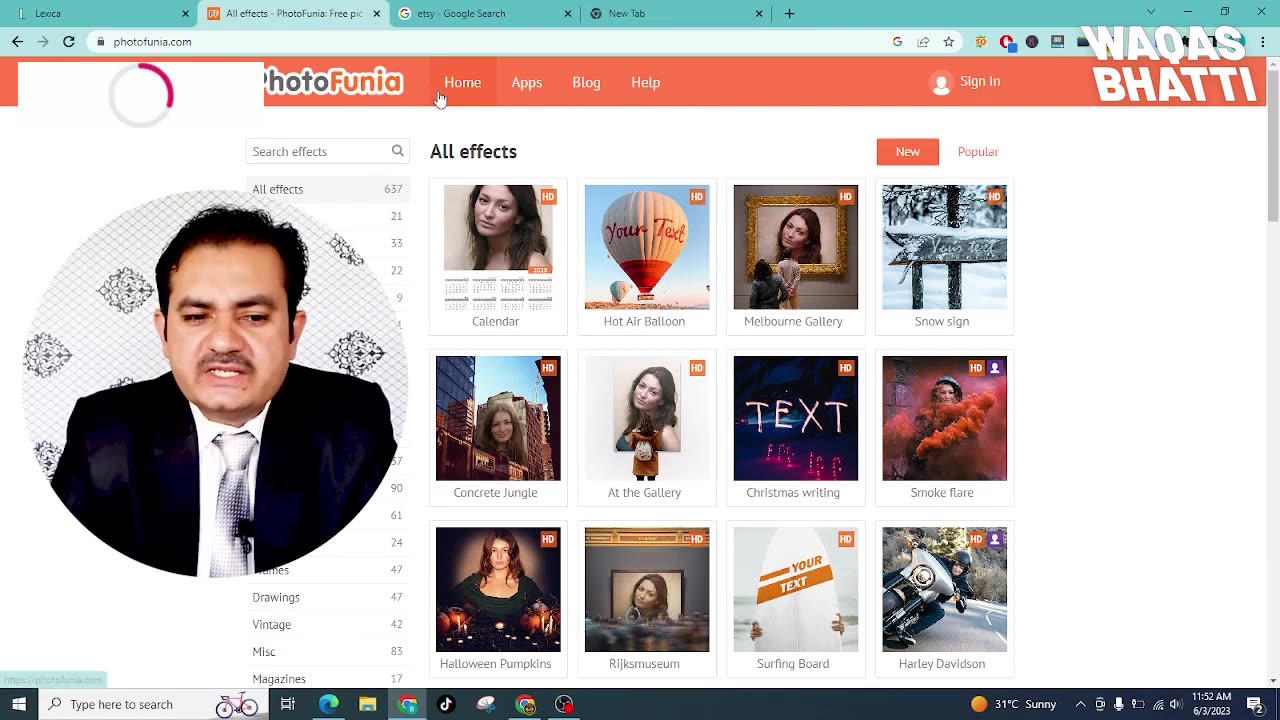Open the Magazines category
1280x720 pixels.
[x=328, y=679]
